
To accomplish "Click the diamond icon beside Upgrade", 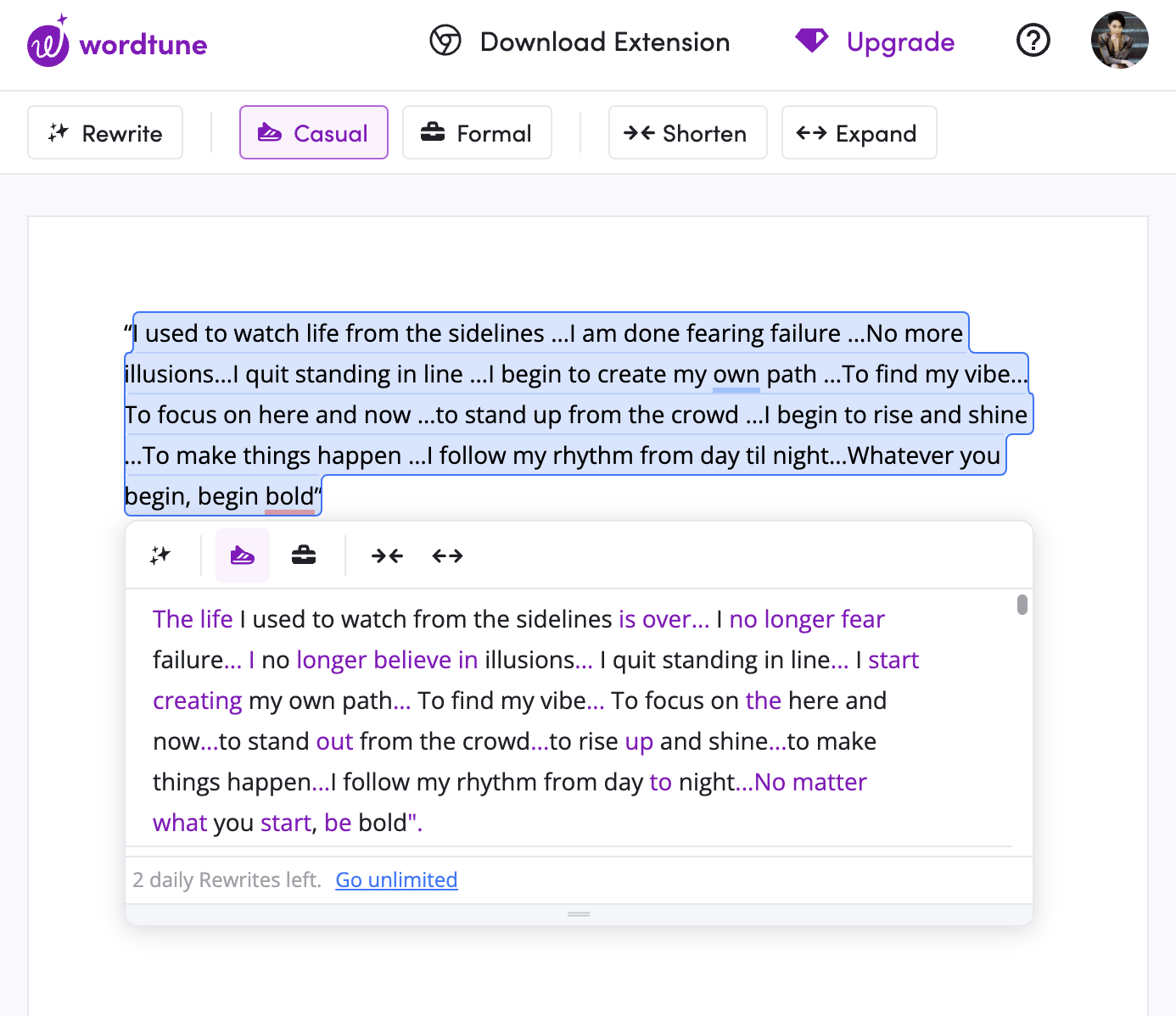I will point(811,40).
